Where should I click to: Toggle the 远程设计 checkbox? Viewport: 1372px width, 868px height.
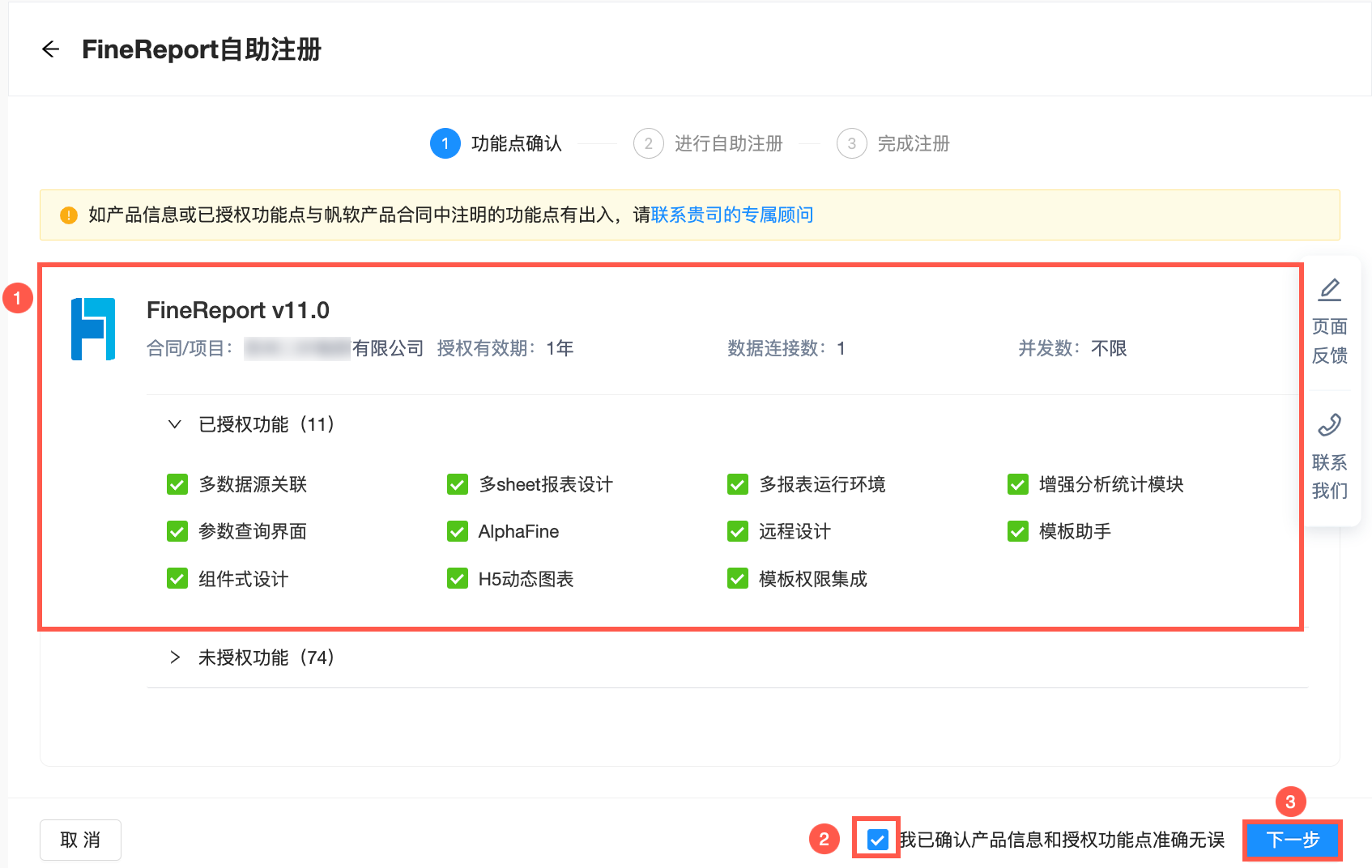[x=738, y=531]
